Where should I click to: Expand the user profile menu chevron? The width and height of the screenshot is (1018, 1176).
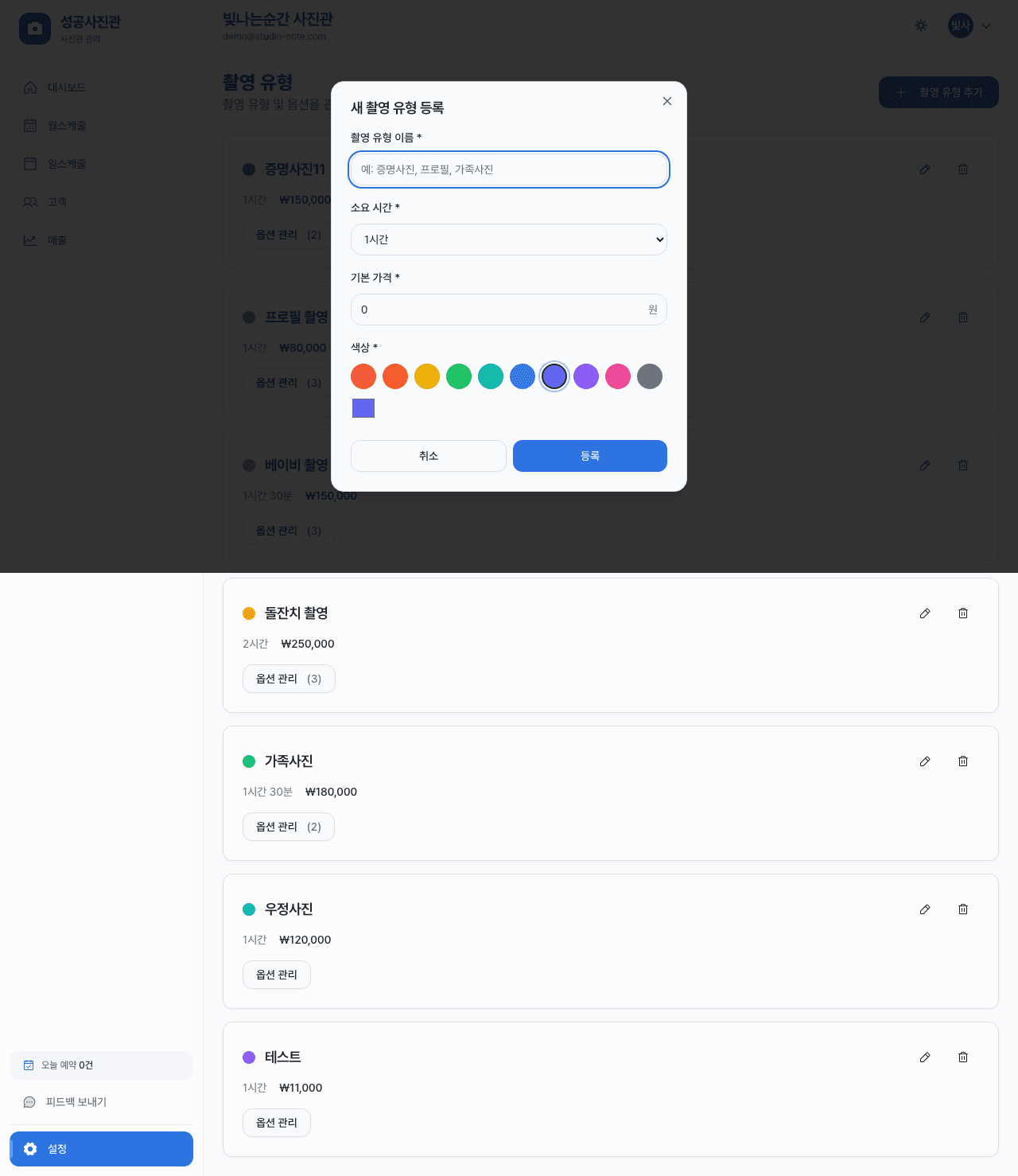(986, 25)
